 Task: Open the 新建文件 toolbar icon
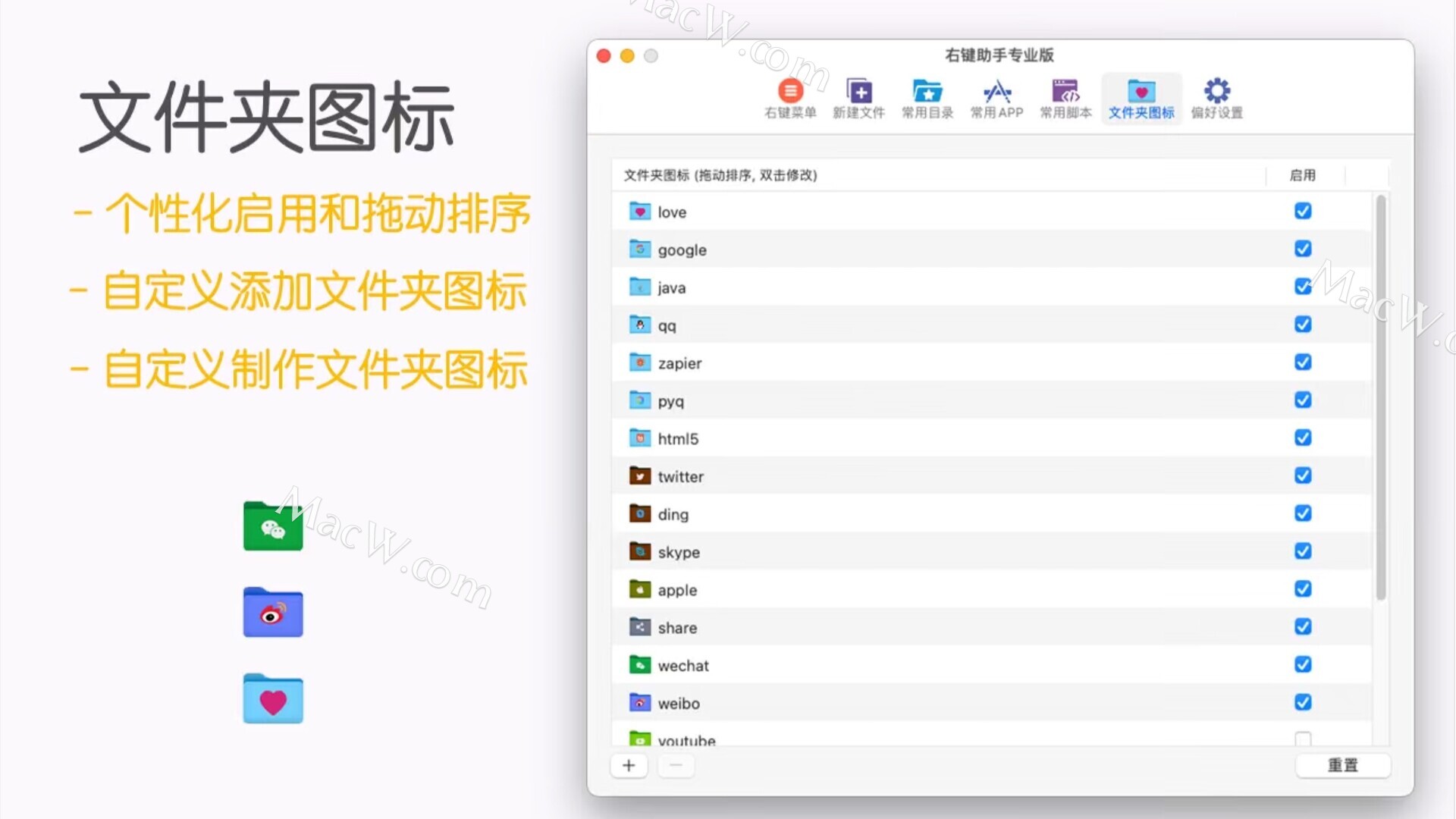tap(858, 99)
